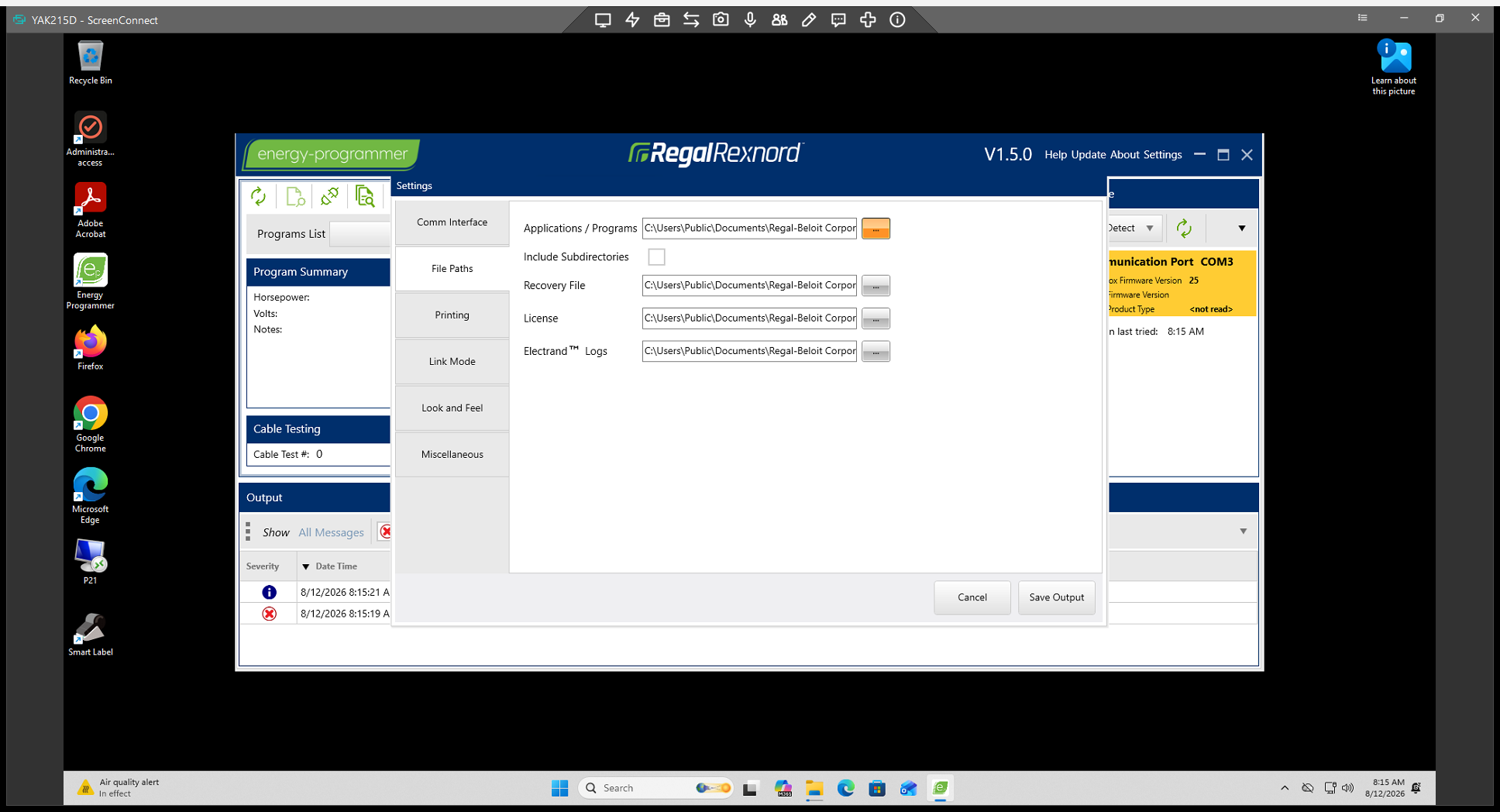
Task: Click ScreenConnect plus helper icon
Action: (x=868, y=20)
